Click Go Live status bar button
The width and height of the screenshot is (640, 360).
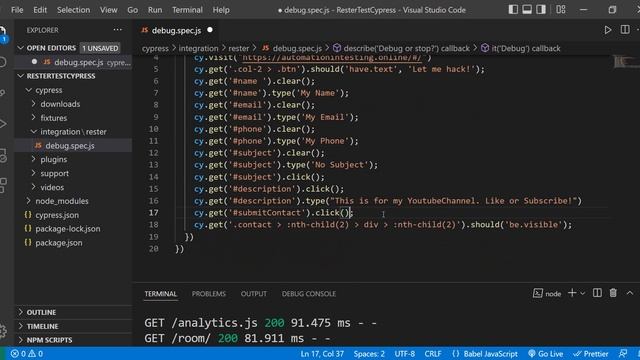click(545, 354)
